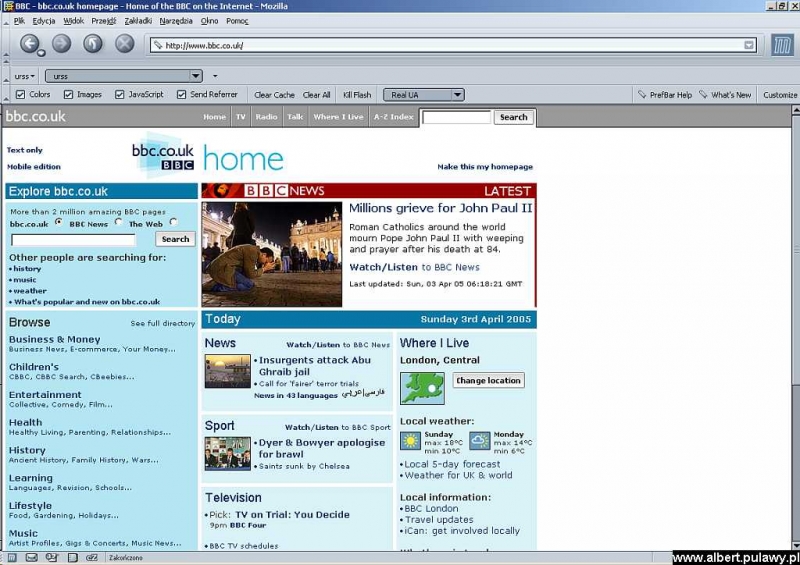This screenshot has height=565, width=800.
Task: Click the URL address field
Action: 453,45
